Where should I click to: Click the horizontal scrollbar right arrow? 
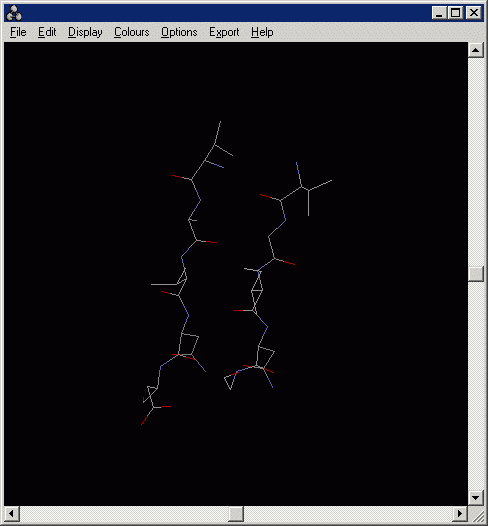tap(460, 514)
